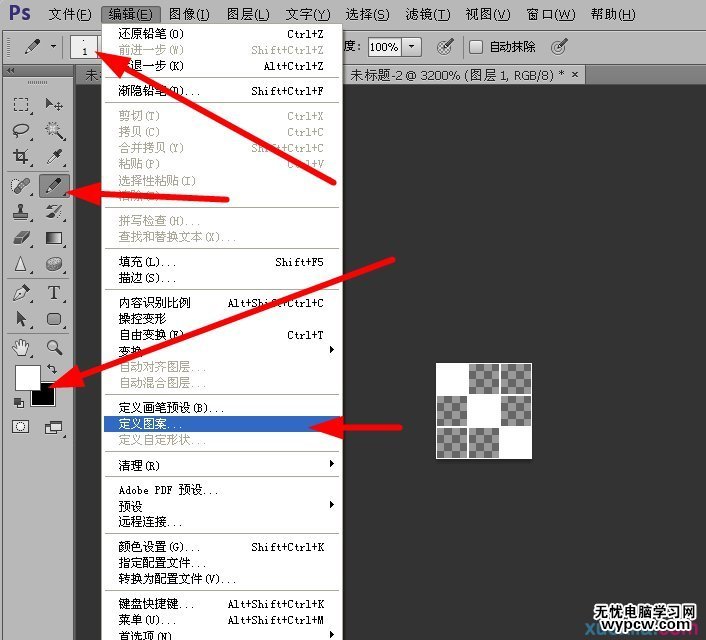
Task: Choose 定义图案 from the Edit menu
Action: pyautogui.click(x=221, y=424)
